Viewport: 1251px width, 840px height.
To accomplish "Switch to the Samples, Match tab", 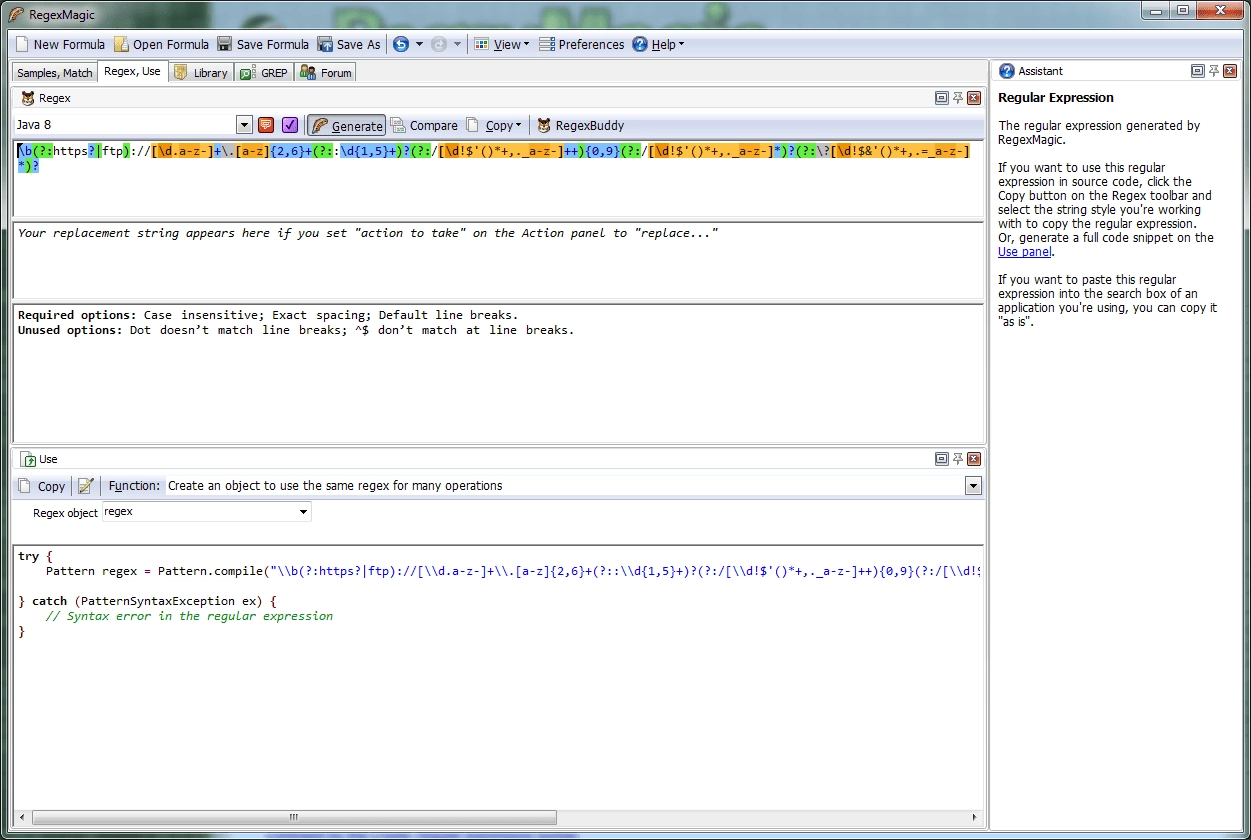I will pyautogui.click(x=54, y=73).
